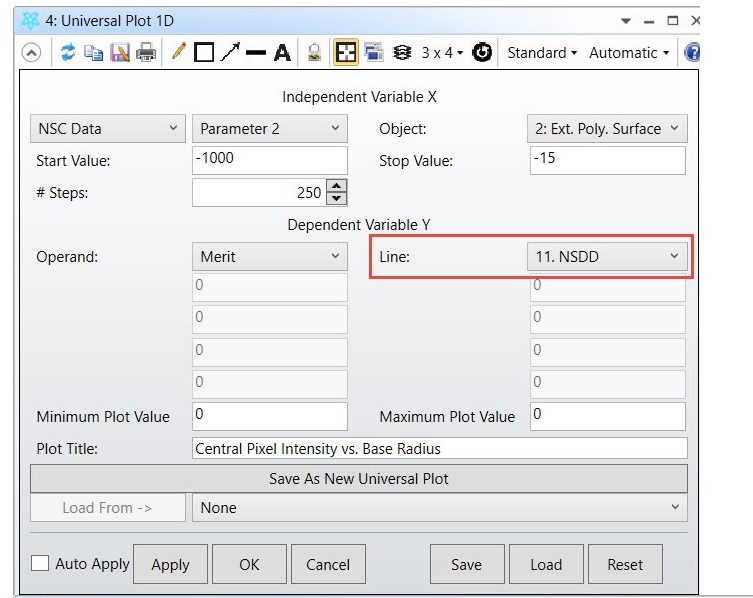Toggle the highlighted active cursor icon
This screenshot has height=598, width=753.
(346, 52)
